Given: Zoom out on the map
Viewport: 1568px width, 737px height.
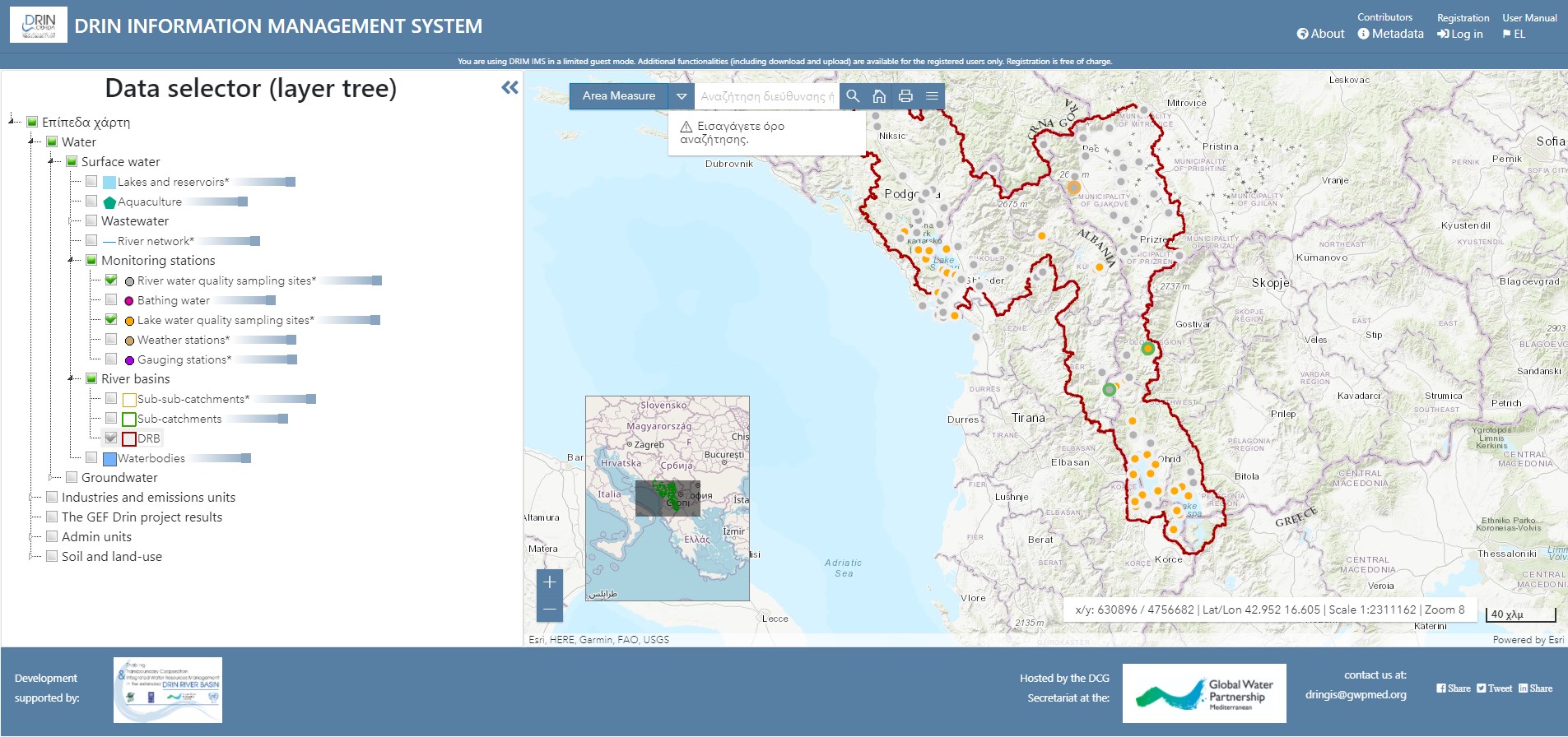Looking at the screenshot, I should tap(550, 609).
